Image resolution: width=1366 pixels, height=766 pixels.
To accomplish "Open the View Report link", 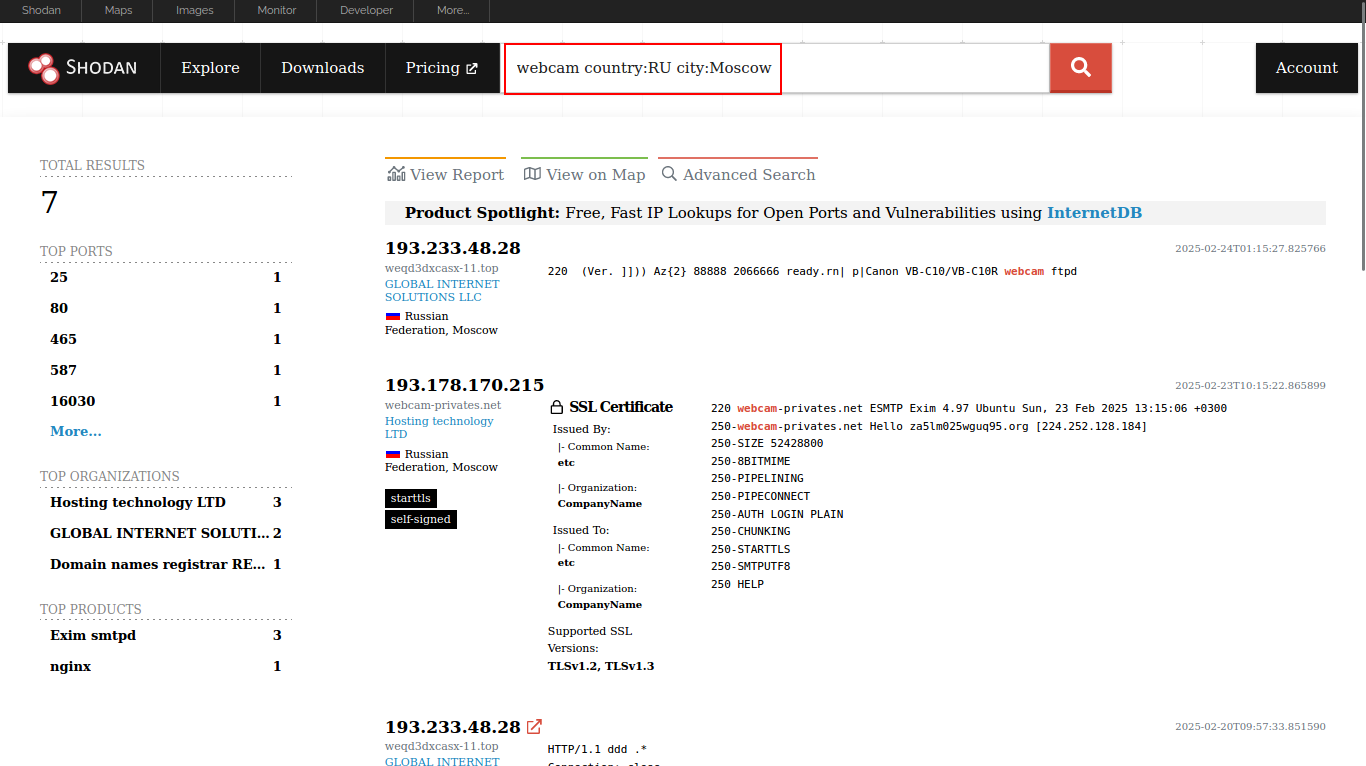I will click(445, 174).
